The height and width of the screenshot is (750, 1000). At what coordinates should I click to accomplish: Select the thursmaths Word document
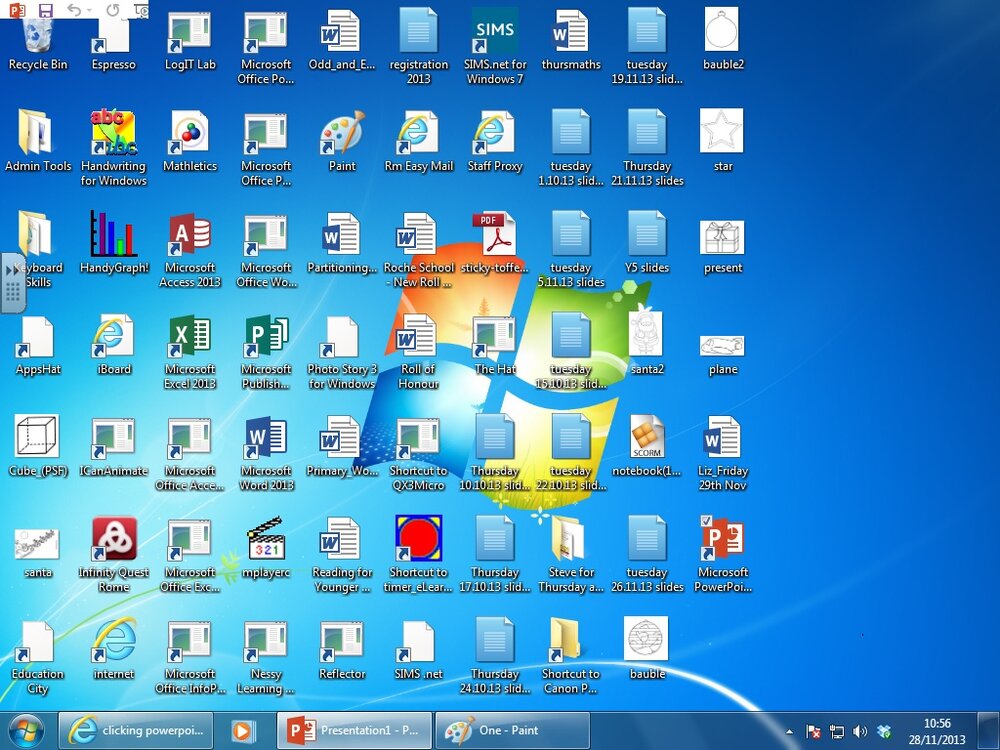(569, 31)
